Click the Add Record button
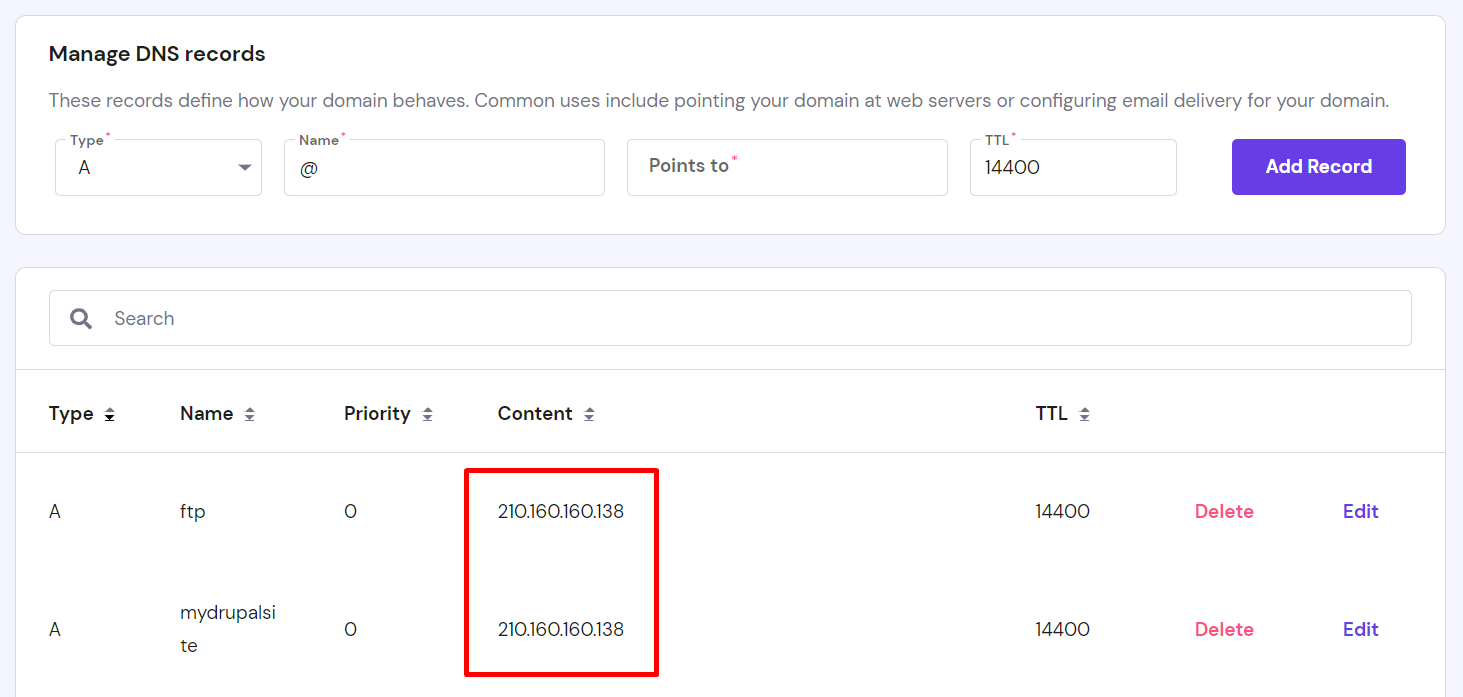1463x697 pixels. pyautogui.click(x=1318, y=167)
